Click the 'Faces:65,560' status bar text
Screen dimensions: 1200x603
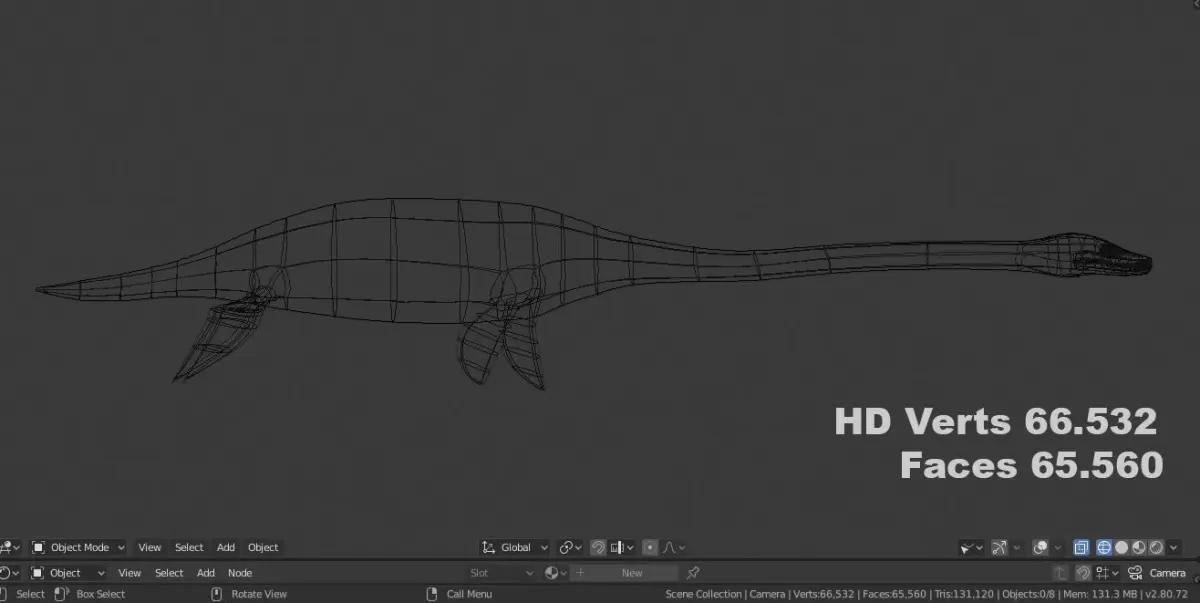(894, 594)
